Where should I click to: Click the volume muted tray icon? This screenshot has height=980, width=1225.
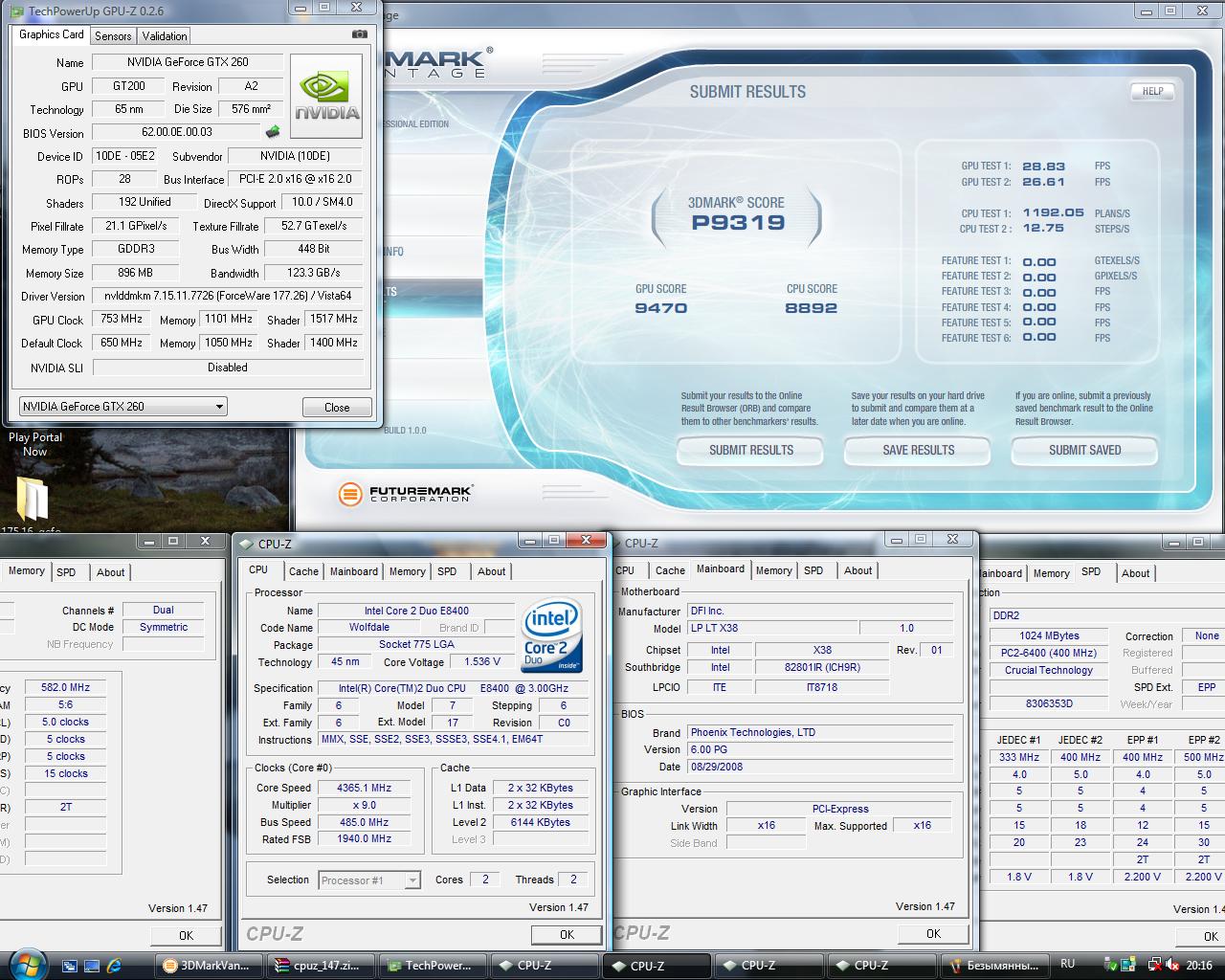pyautogui.click(x=1173, y=965)
